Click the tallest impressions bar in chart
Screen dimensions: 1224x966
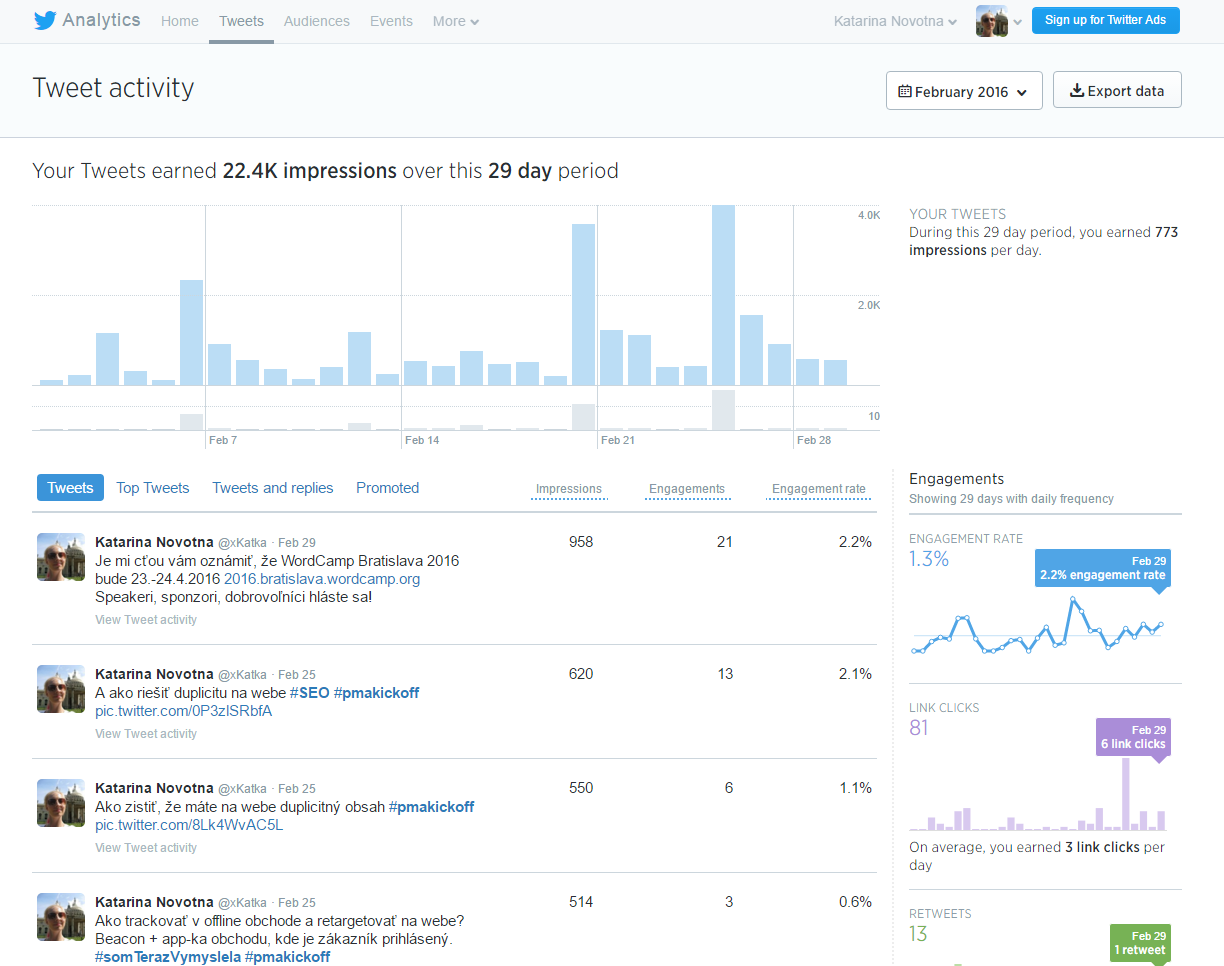point(723,295)
